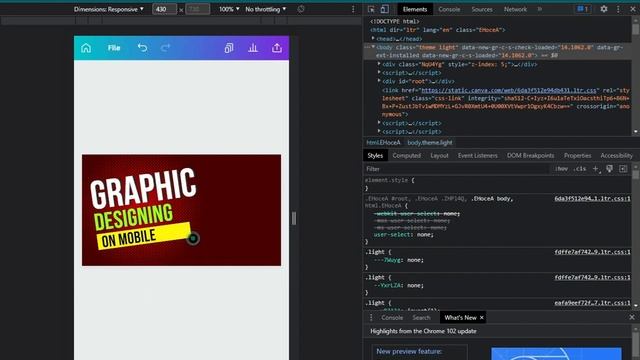Screen dimensions: 640x360
Task: Close the What's New tab
Action: (482, 318)
